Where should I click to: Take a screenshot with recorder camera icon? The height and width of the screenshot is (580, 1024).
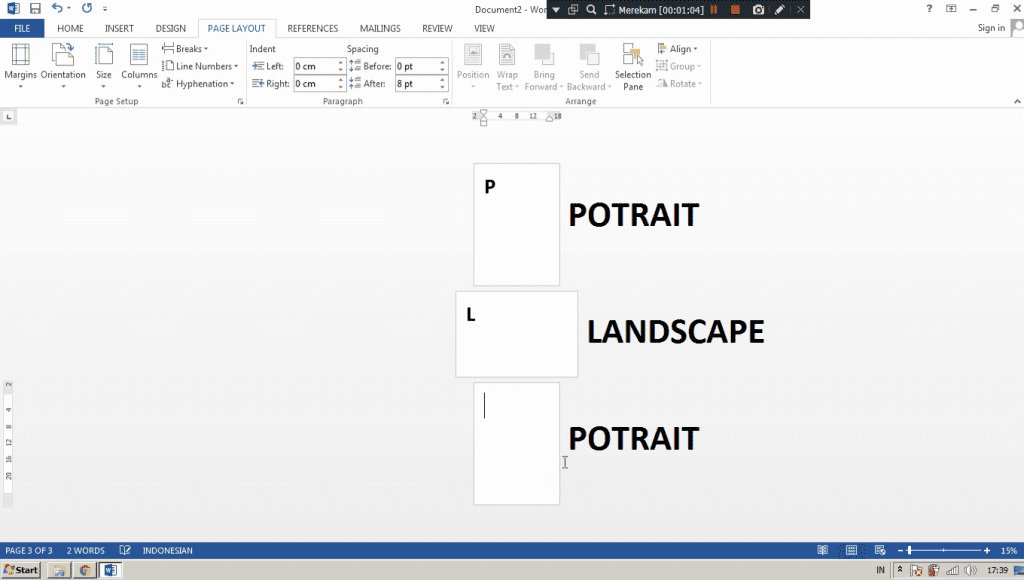[x=758, y=9]
